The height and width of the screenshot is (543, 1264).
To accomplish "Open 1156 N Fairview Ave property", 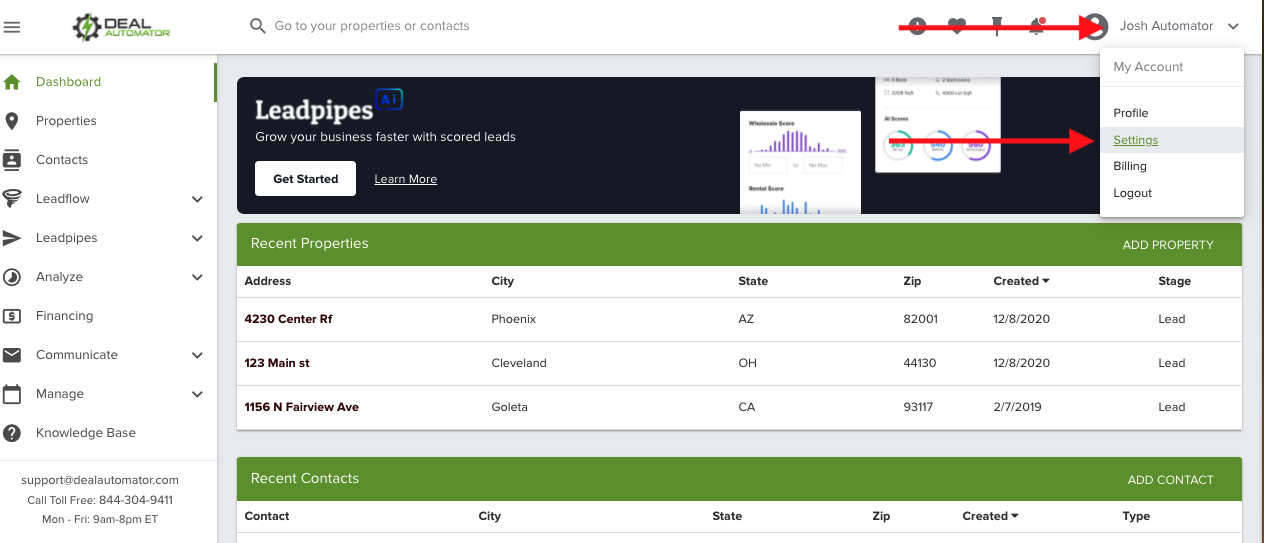I will (301, 407).
